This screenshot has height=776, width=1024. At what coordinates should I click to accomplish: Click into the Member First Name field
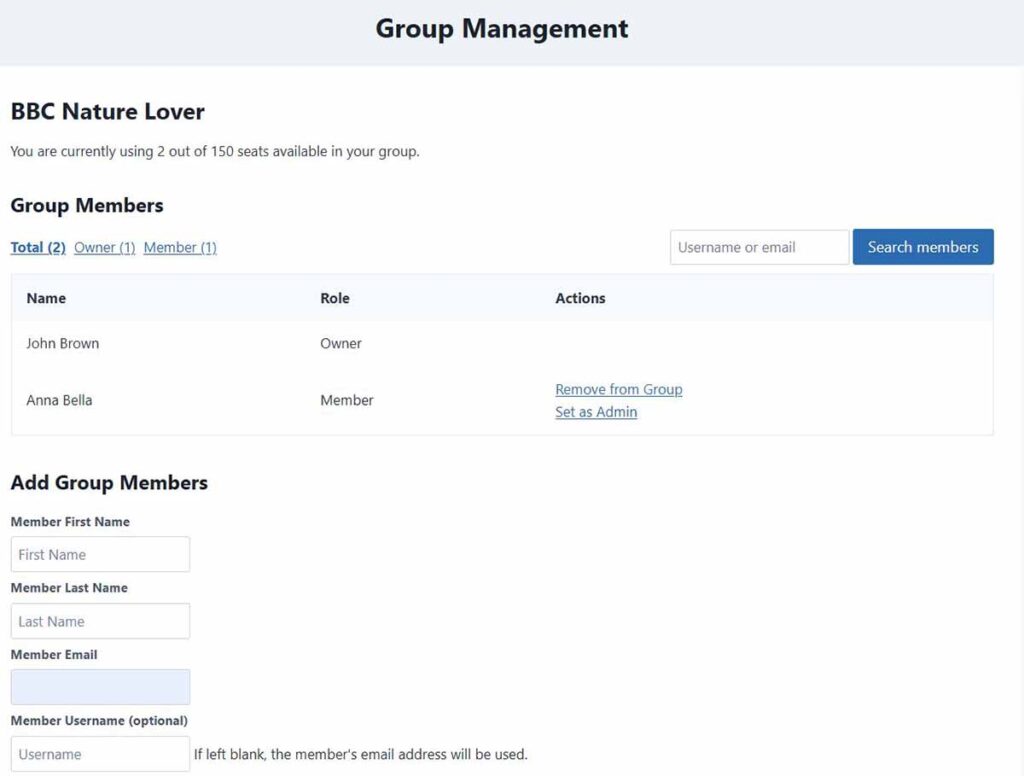100,554
